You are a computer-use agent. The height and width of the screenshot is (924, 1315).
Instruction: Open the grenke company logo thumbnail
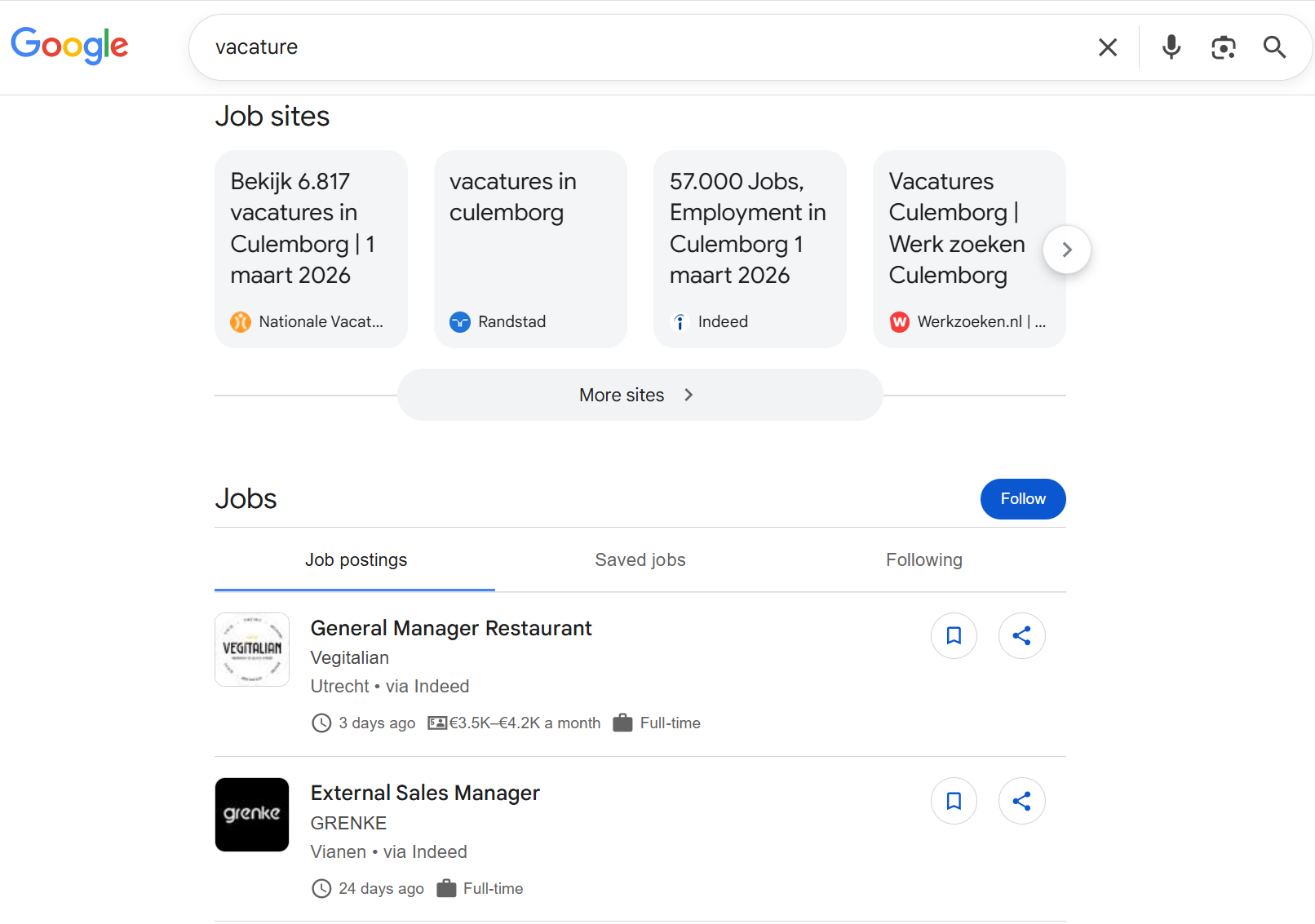pyautogui.click(x=252, y=815)
